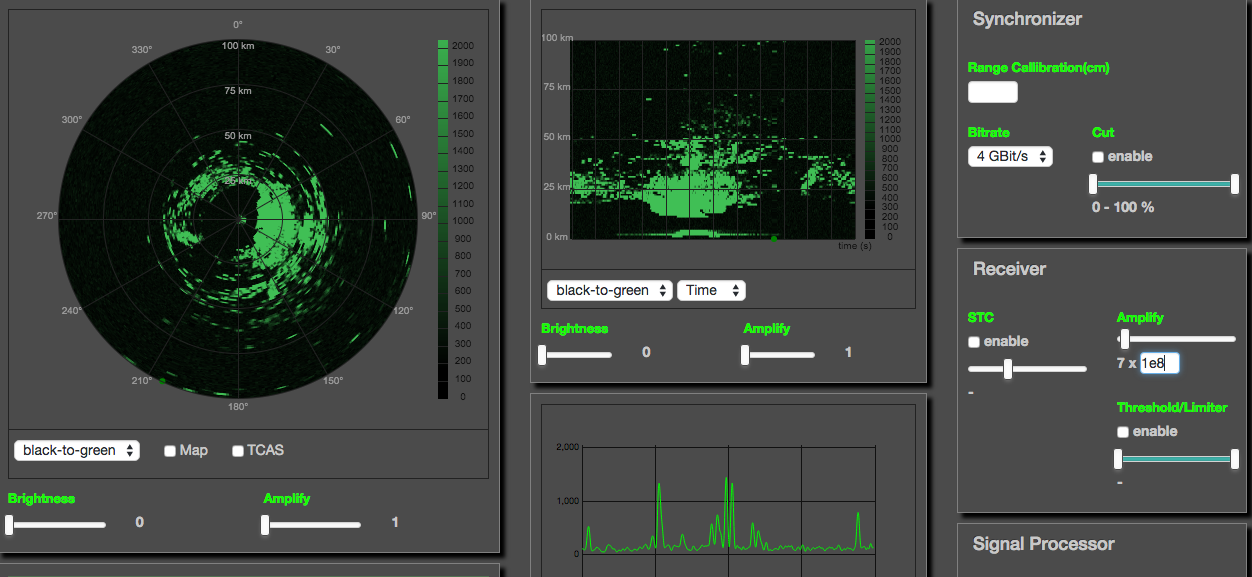
Task: Click the Receiver Amplify slider handle
Action: coord(1124,340)
